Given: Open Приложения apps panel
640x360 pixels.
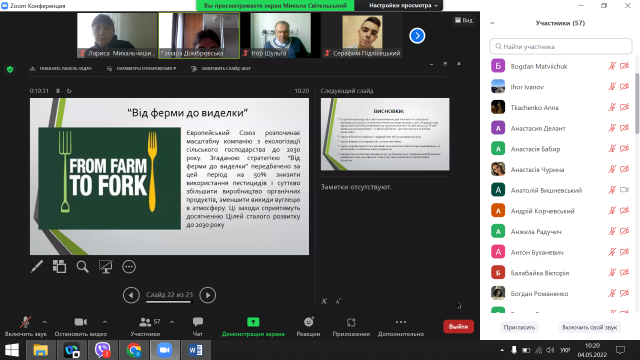Looking at the screenshot, I should 351,327.
